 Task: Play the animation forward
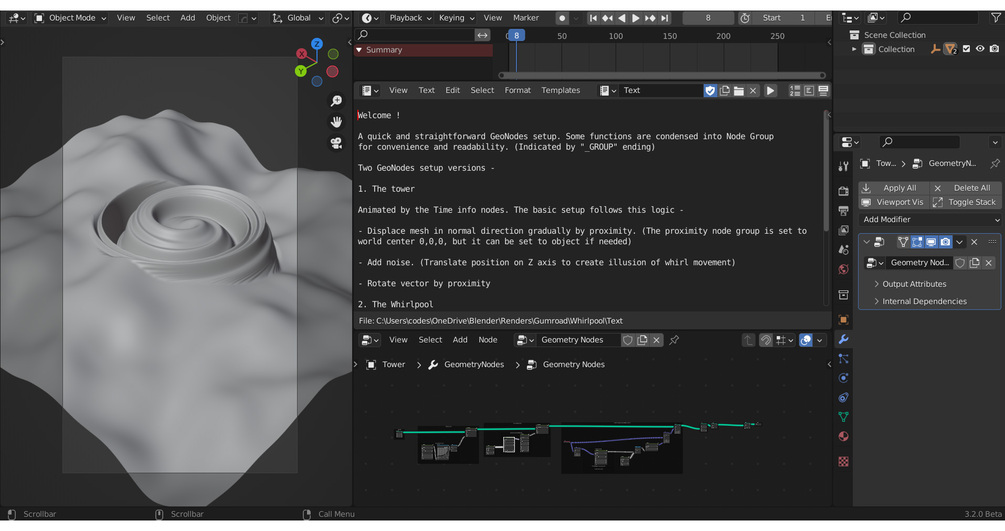[635, 18]
